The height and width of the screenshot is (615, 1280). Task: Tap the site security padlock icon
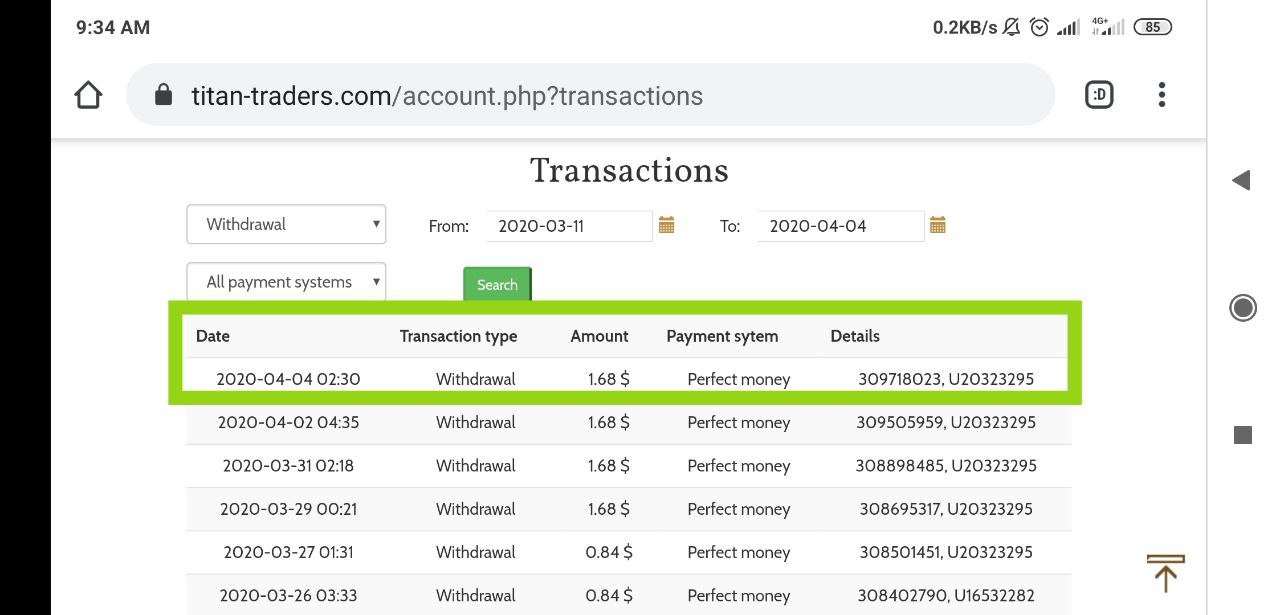click(x=164, y=96)
